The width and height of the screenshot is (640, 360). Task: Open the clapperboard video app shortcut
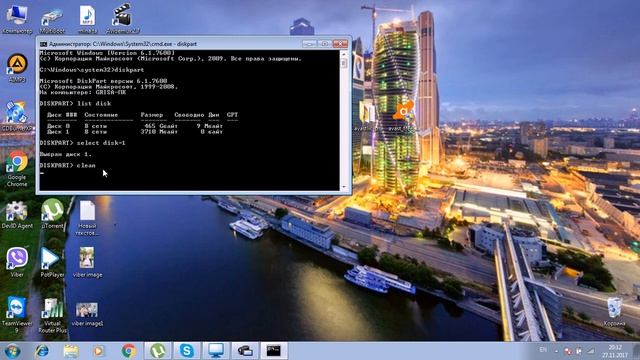pyautogui.click(x=122, y=19)
